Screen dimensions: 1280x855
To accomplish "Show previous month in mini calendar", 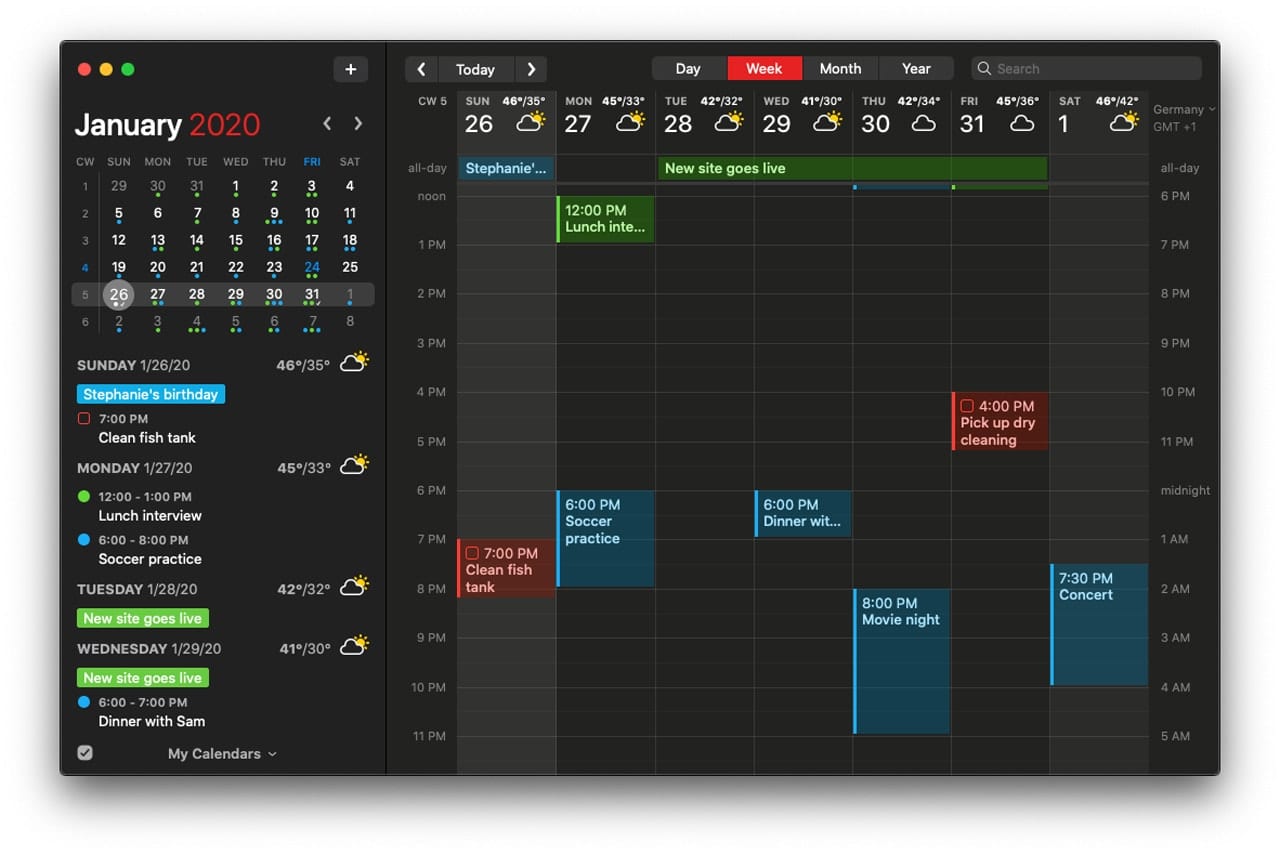I will [327, 124].
